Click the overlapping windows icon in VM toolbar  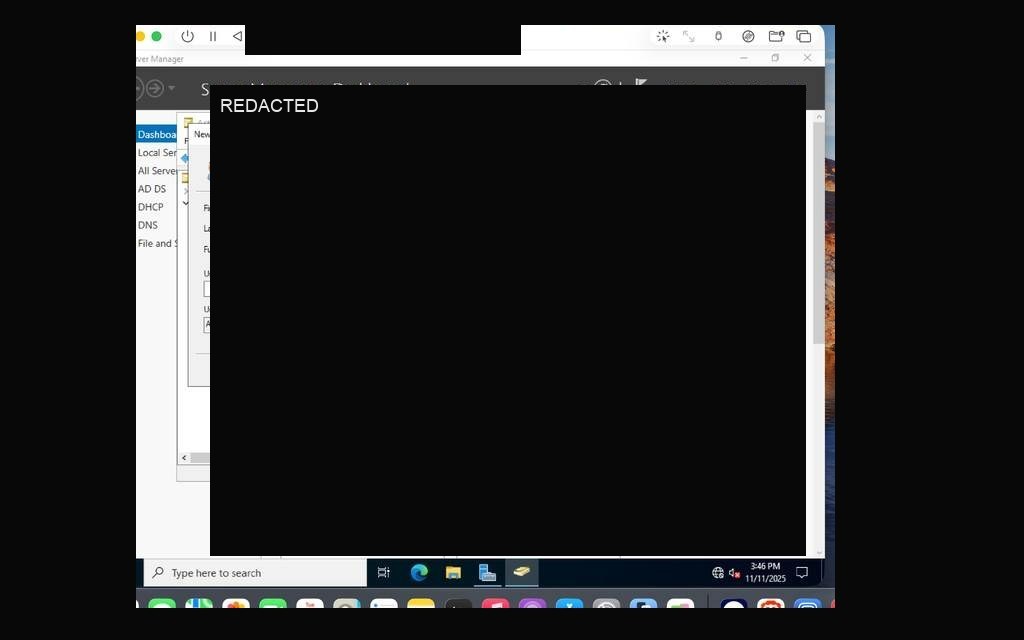click(804, 37)
